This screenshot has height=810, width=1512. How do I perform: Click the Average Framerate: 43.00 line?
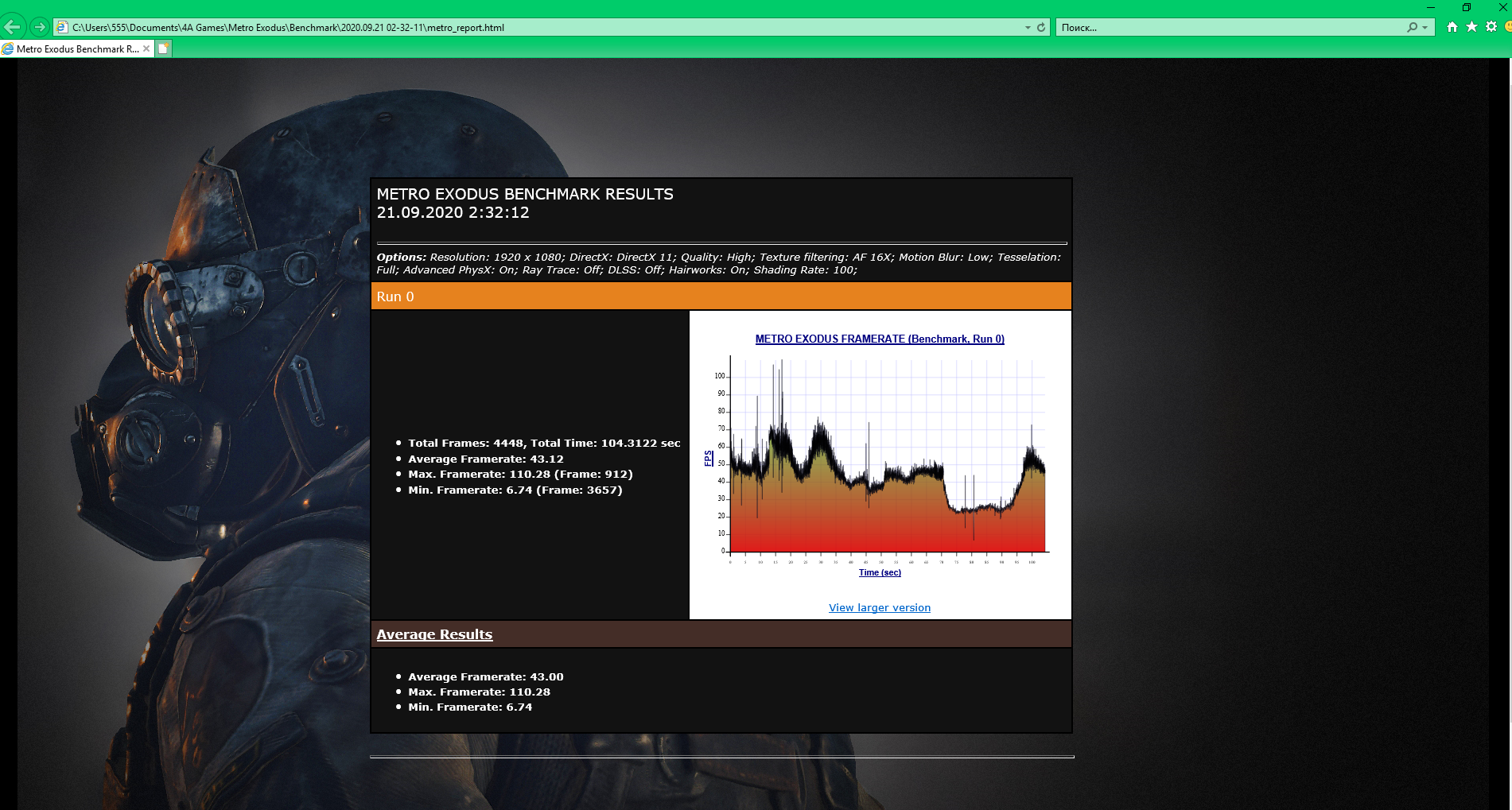(x=486, y=676)
